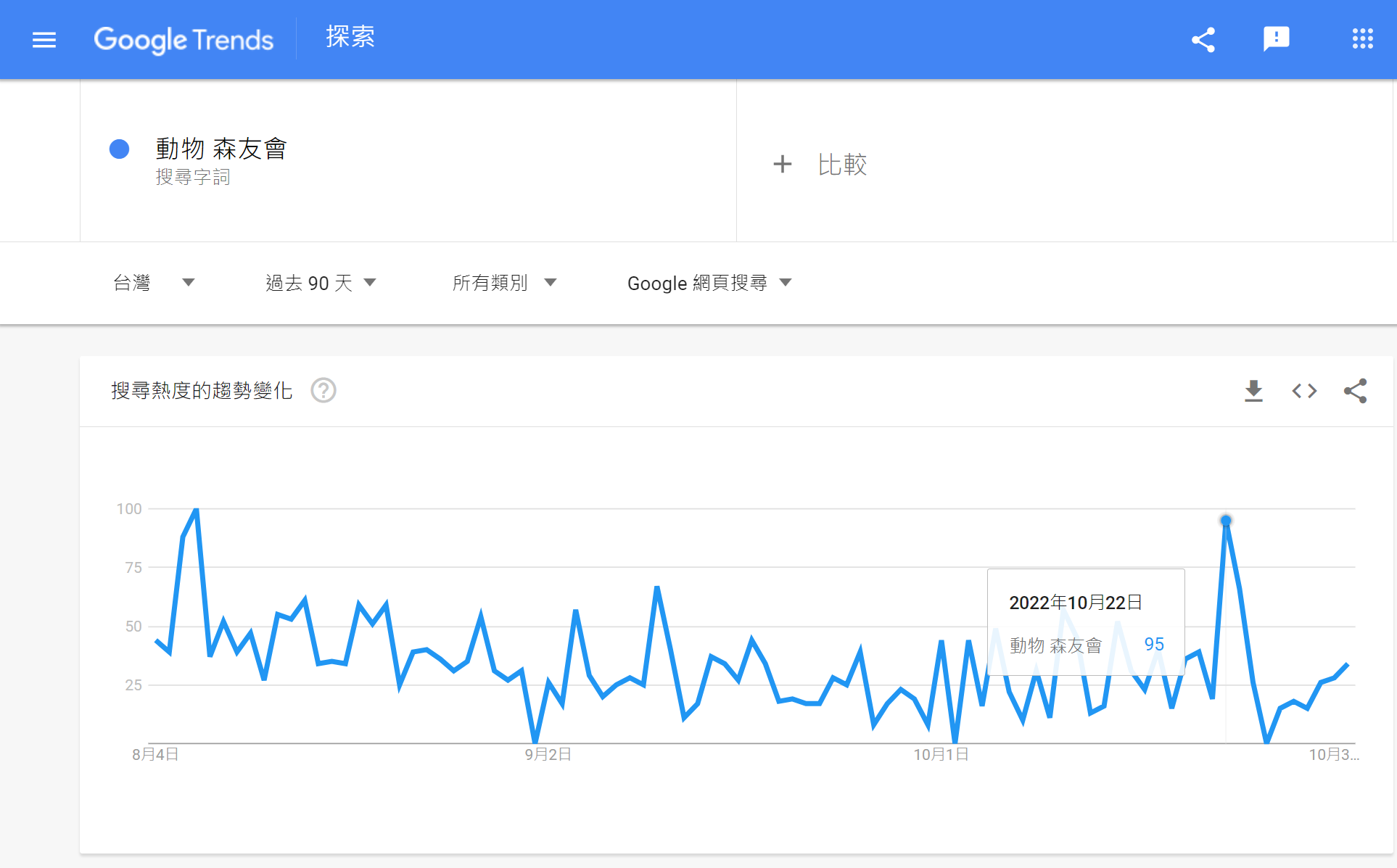
Task: Click the plus icon to add comparison
Action: [782, 164]
